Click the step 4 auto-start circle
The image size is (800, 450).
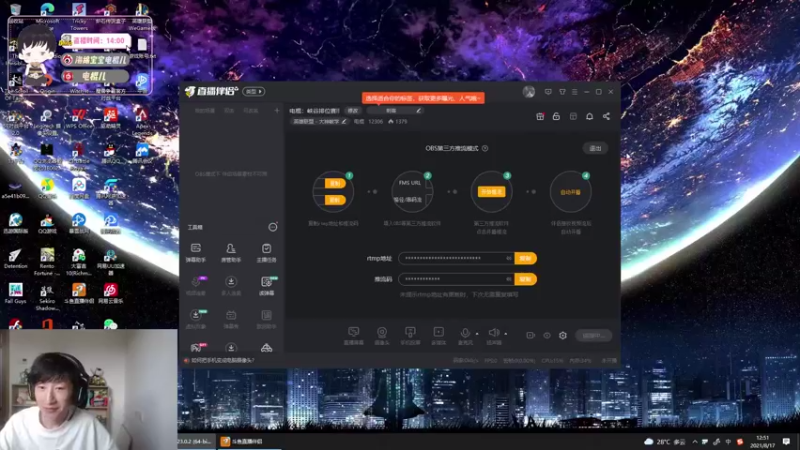click(x=570, y=192)
